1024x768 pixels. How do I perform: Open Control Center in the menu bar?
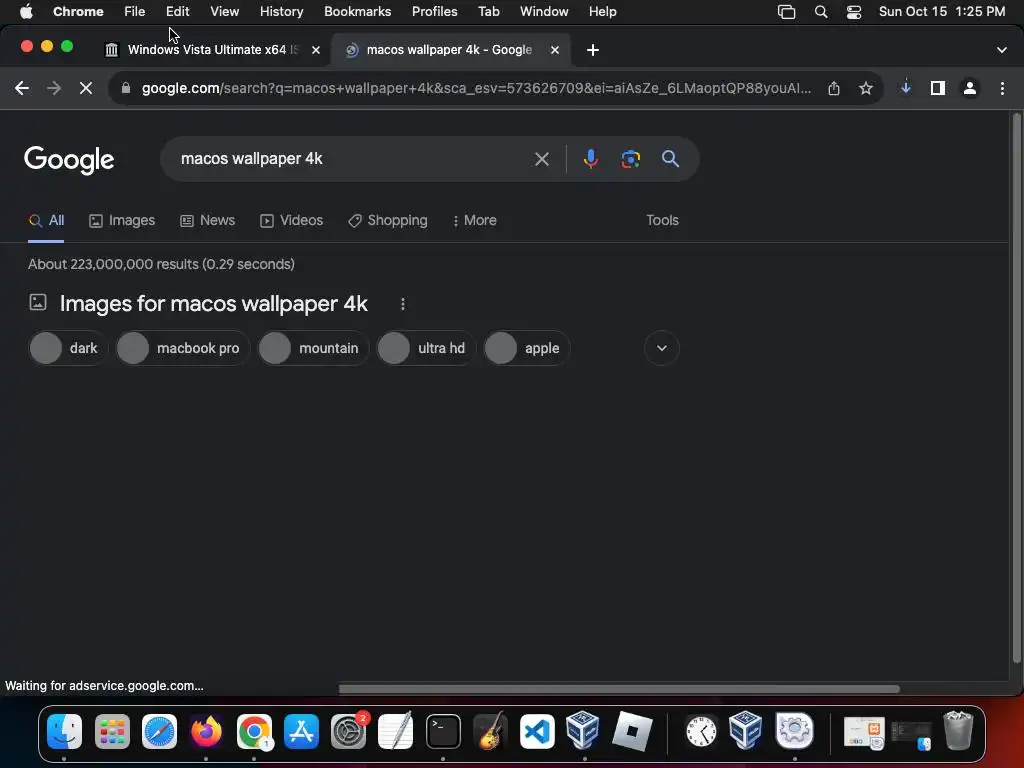coord(854,12)
